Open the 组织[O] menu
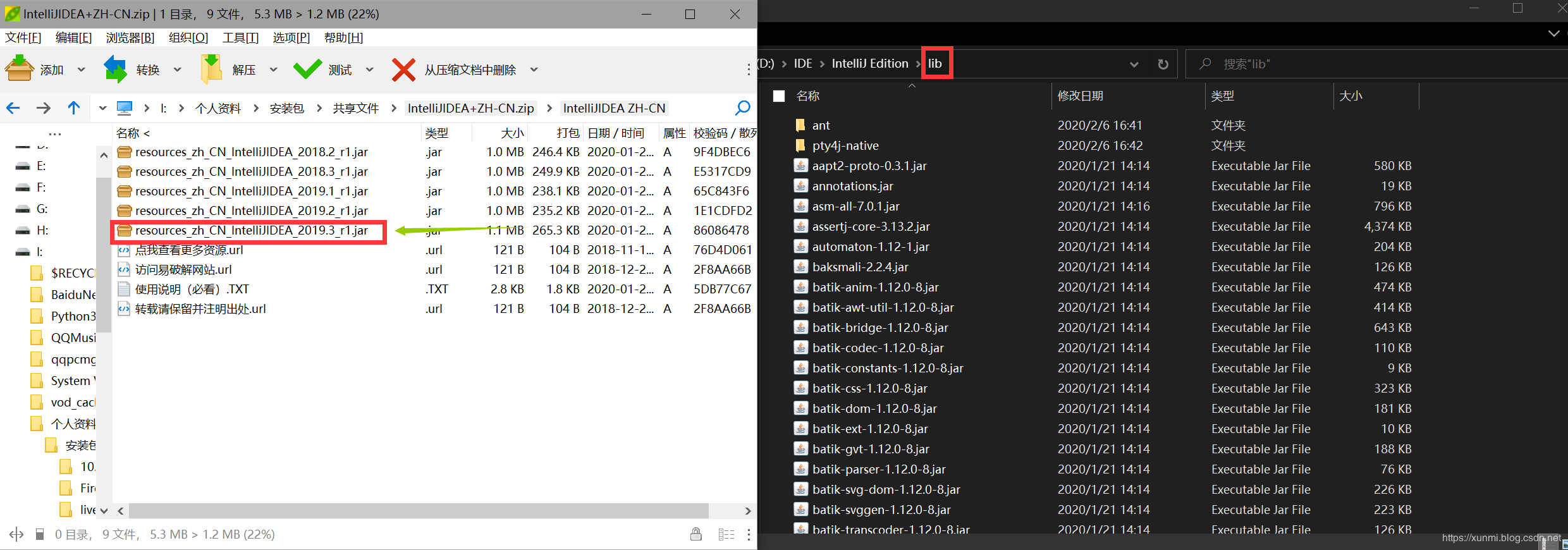This screenshot has width=1568, height=550. [x=188, y=37]
